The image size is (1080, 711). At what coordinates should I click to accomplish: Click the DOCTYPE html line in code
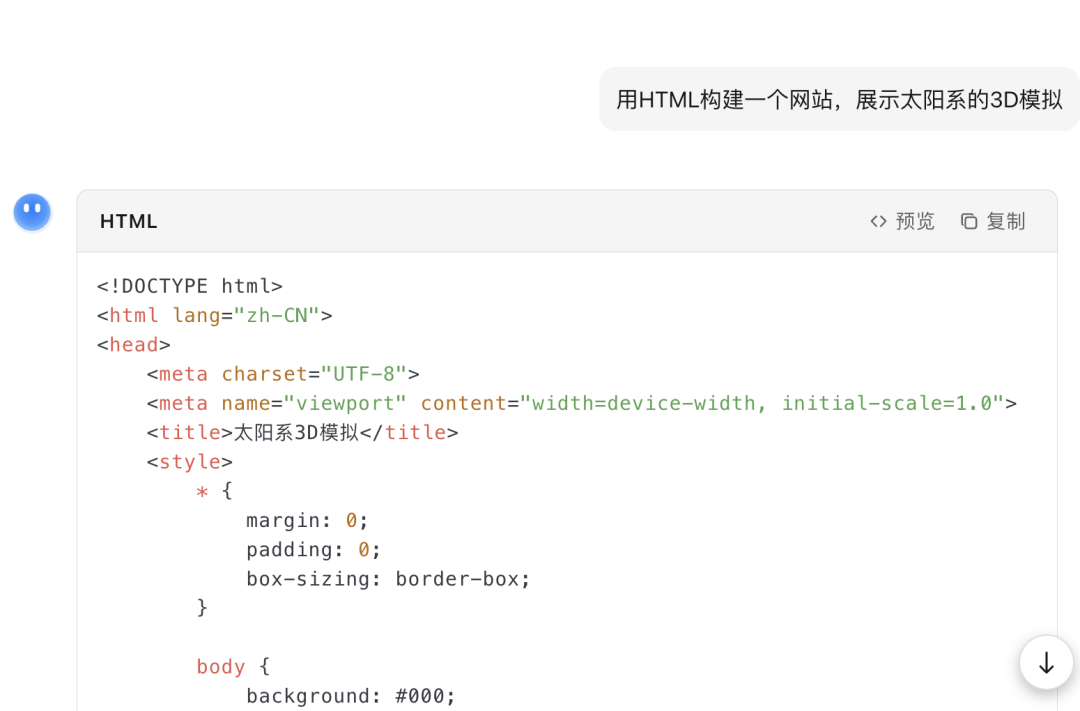[x=190, y=286]
